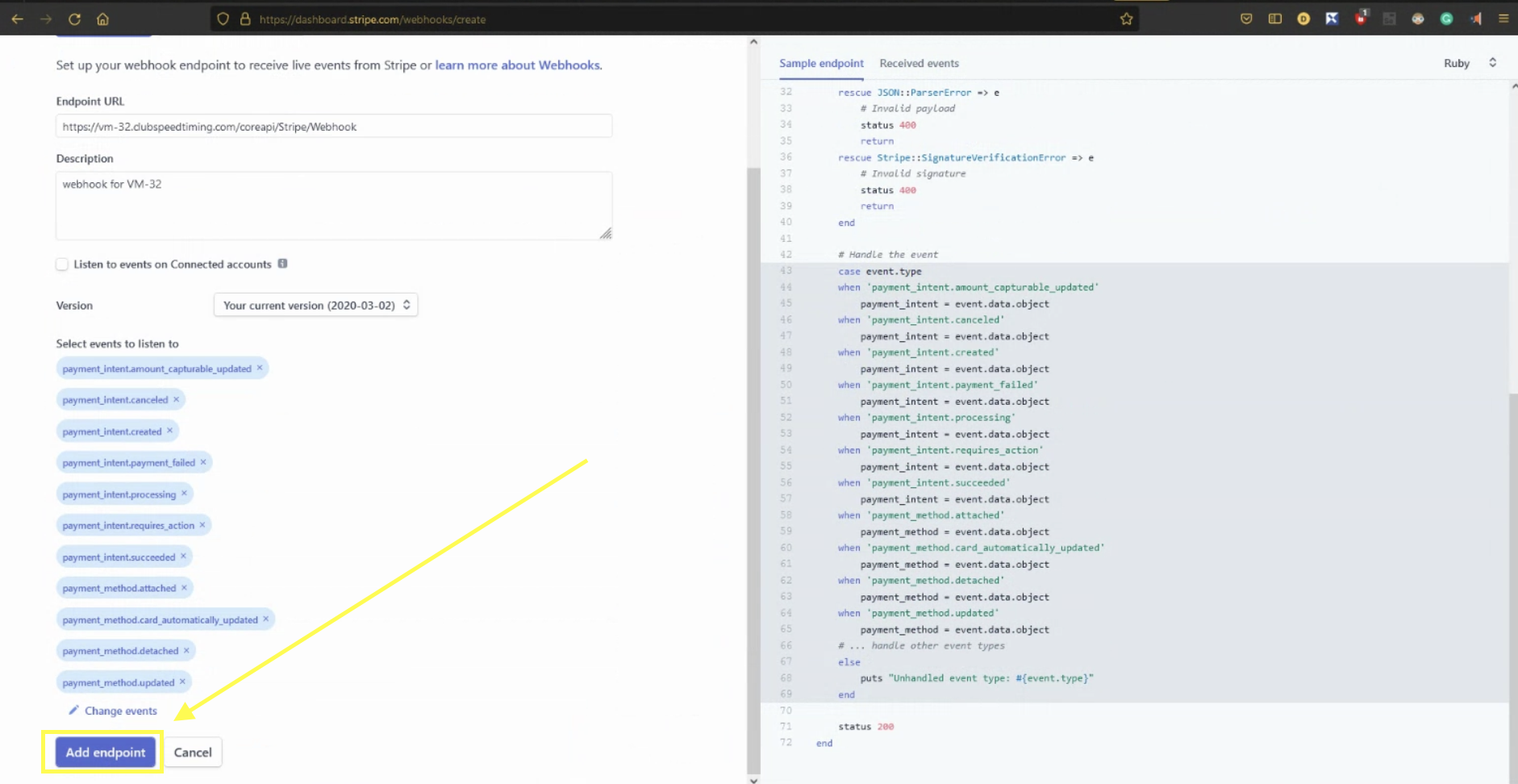Viewport: 1518px width, 784px height.
Task: Remove payment_intent.succeeded event chip
Action: point(183,557)
